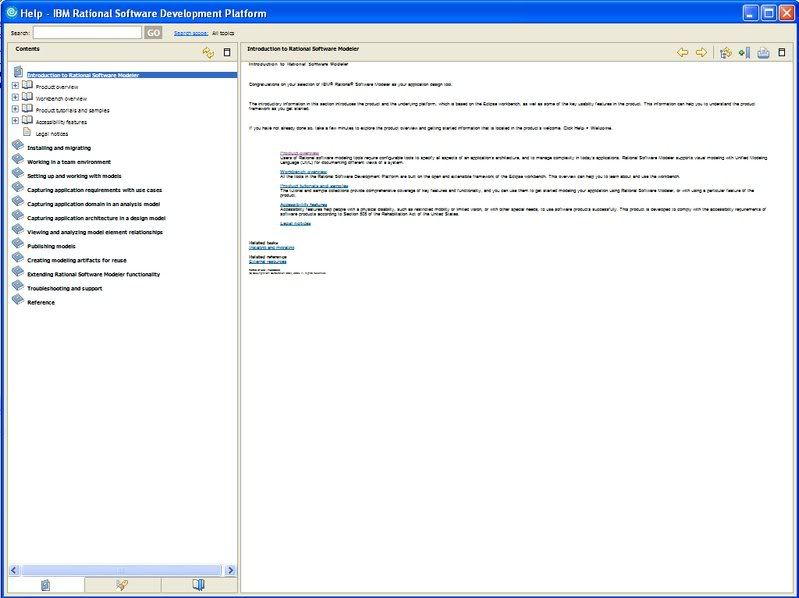Click the yellow sync arrows in Contents header
The height and width of the screenshot is (598, 799).
pos(208,52)
